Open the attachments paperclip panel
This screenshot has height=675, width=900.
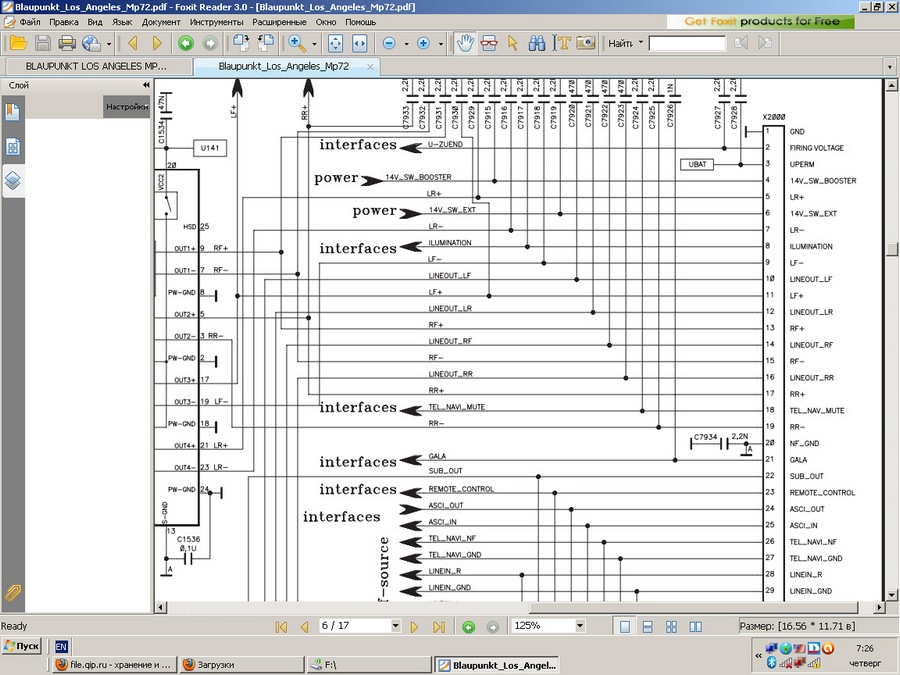point(13,592)
